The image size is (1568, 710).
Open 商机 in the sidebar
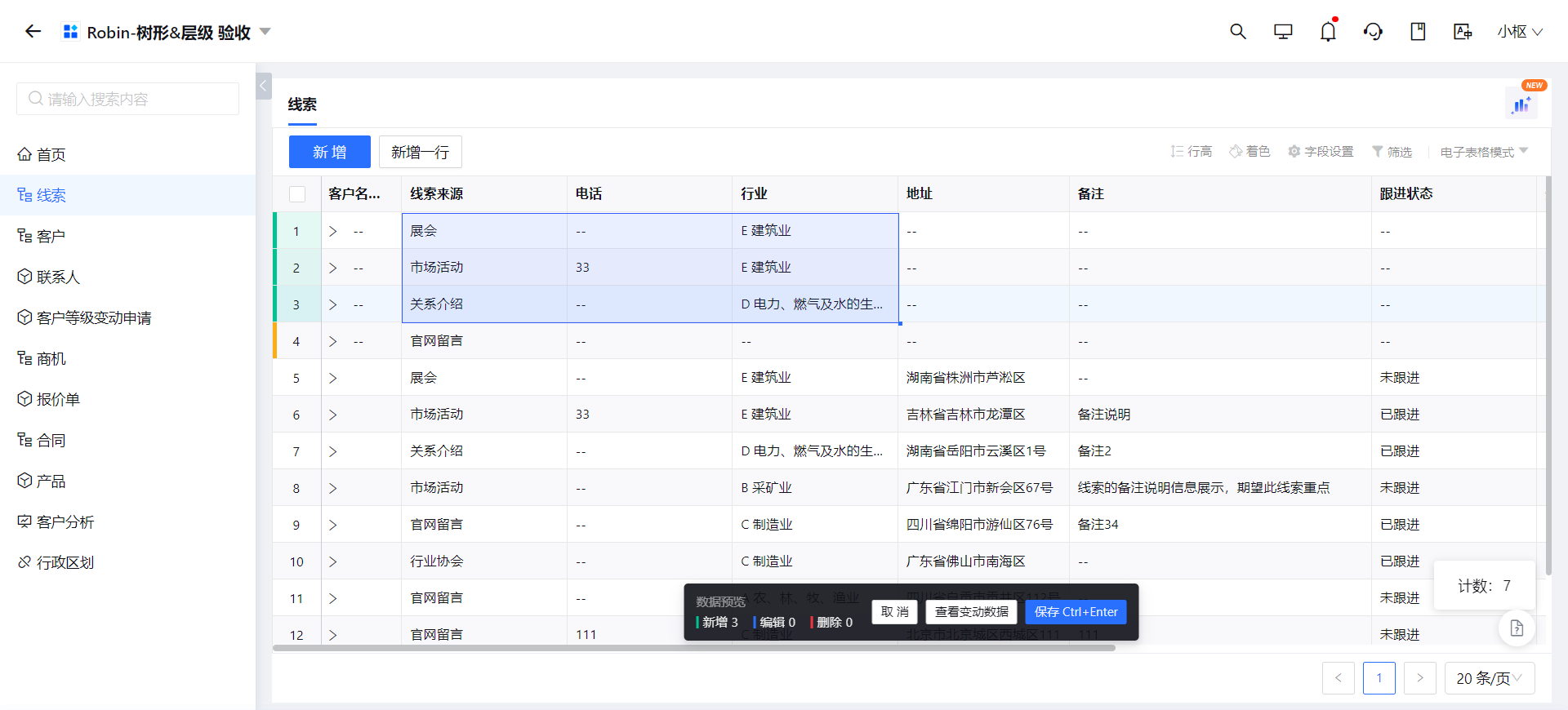point(127,358)
